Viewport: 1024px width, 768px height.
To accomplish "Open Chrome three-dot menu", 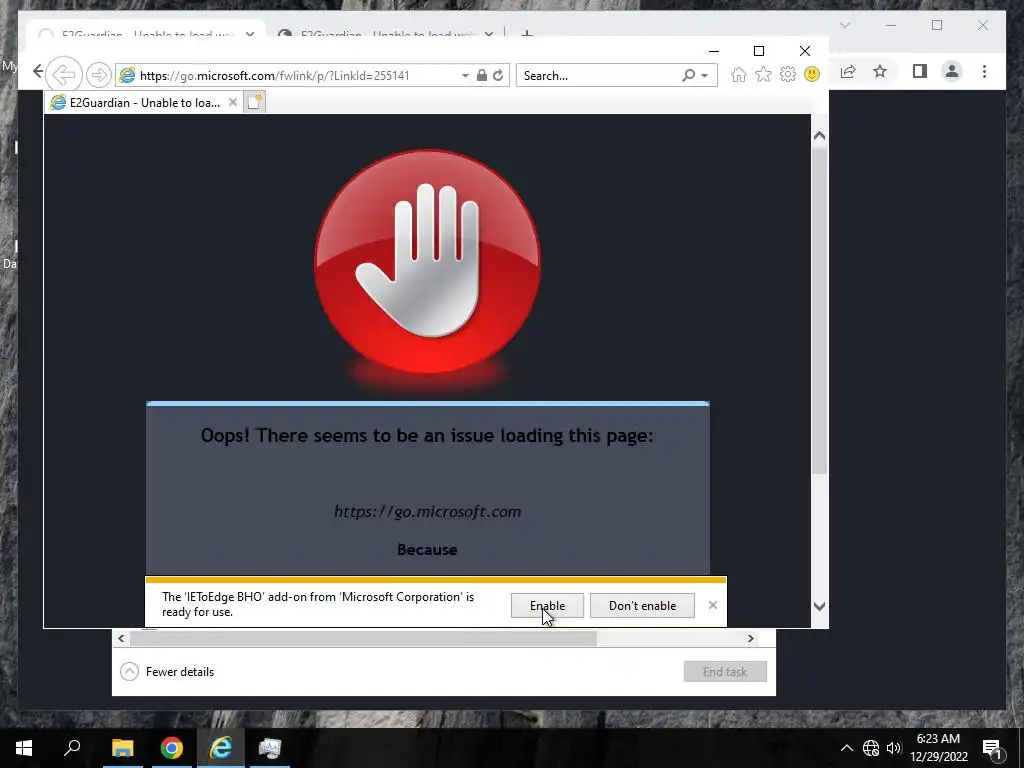I will [x=984, y=71].
